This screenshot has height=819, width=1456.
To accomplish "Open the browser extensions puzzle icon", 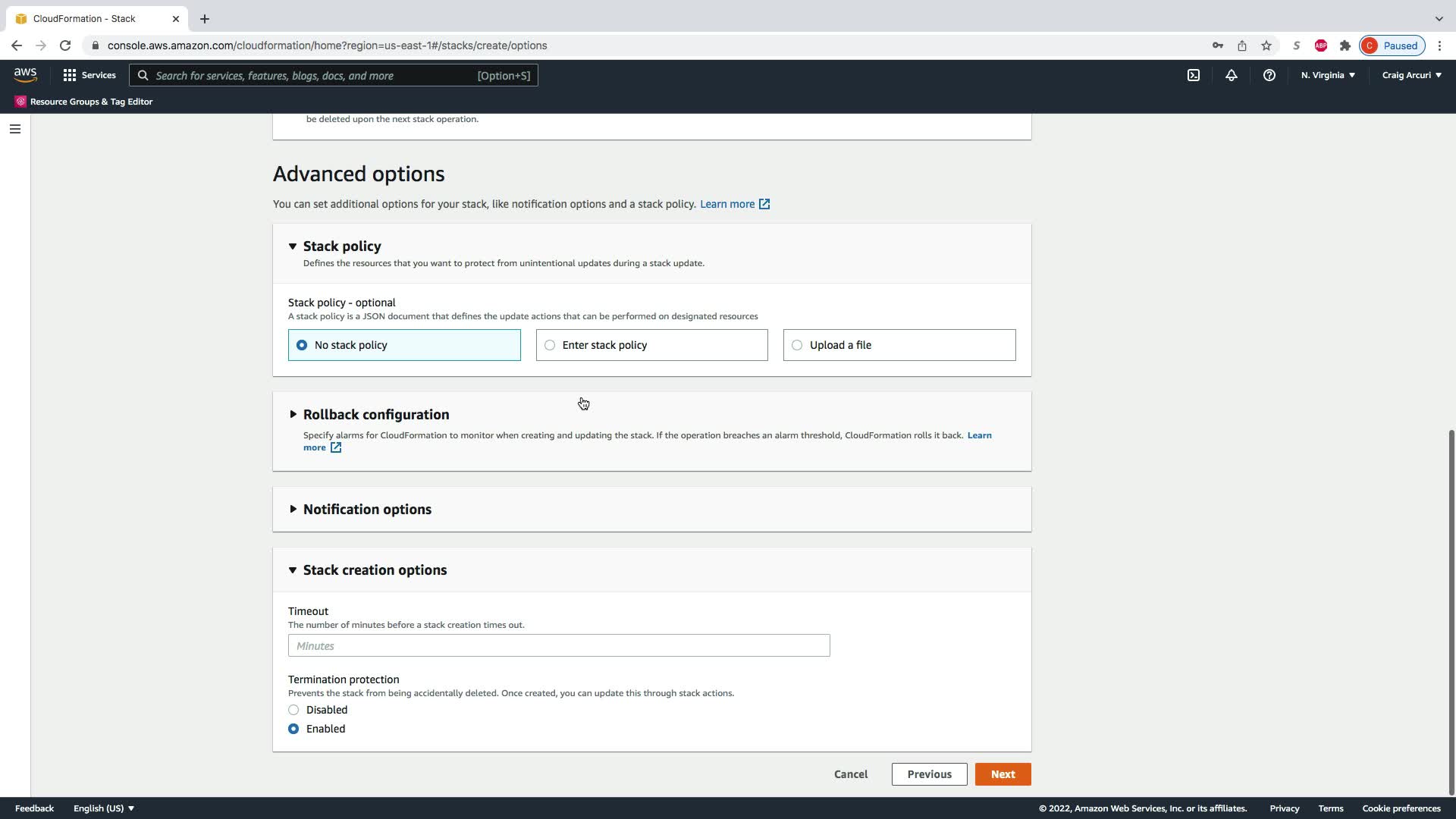I will [x=1345, y=45].
